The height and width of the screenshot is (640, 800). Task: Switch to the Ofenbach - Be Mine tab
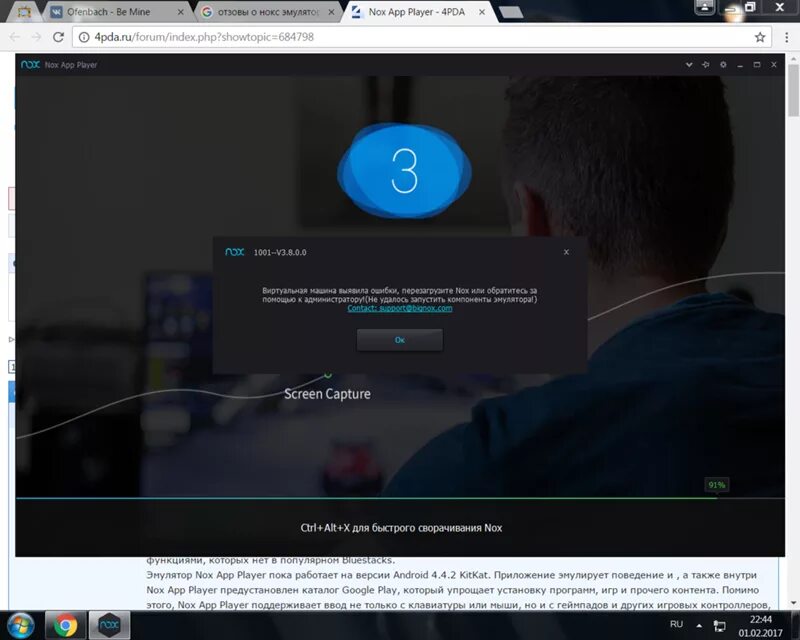117,12
